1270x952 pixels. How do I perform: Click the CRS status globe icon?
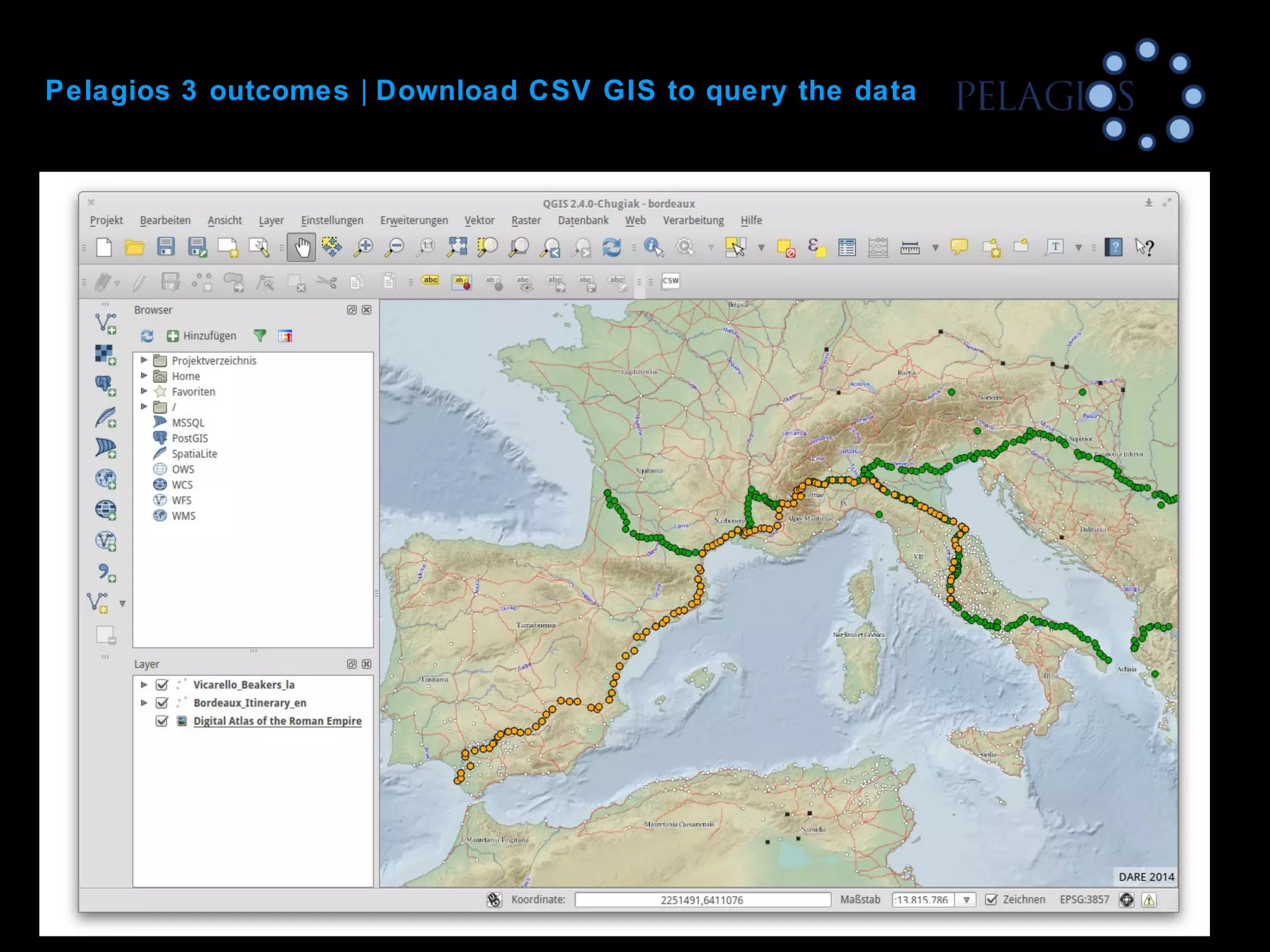1126,900
